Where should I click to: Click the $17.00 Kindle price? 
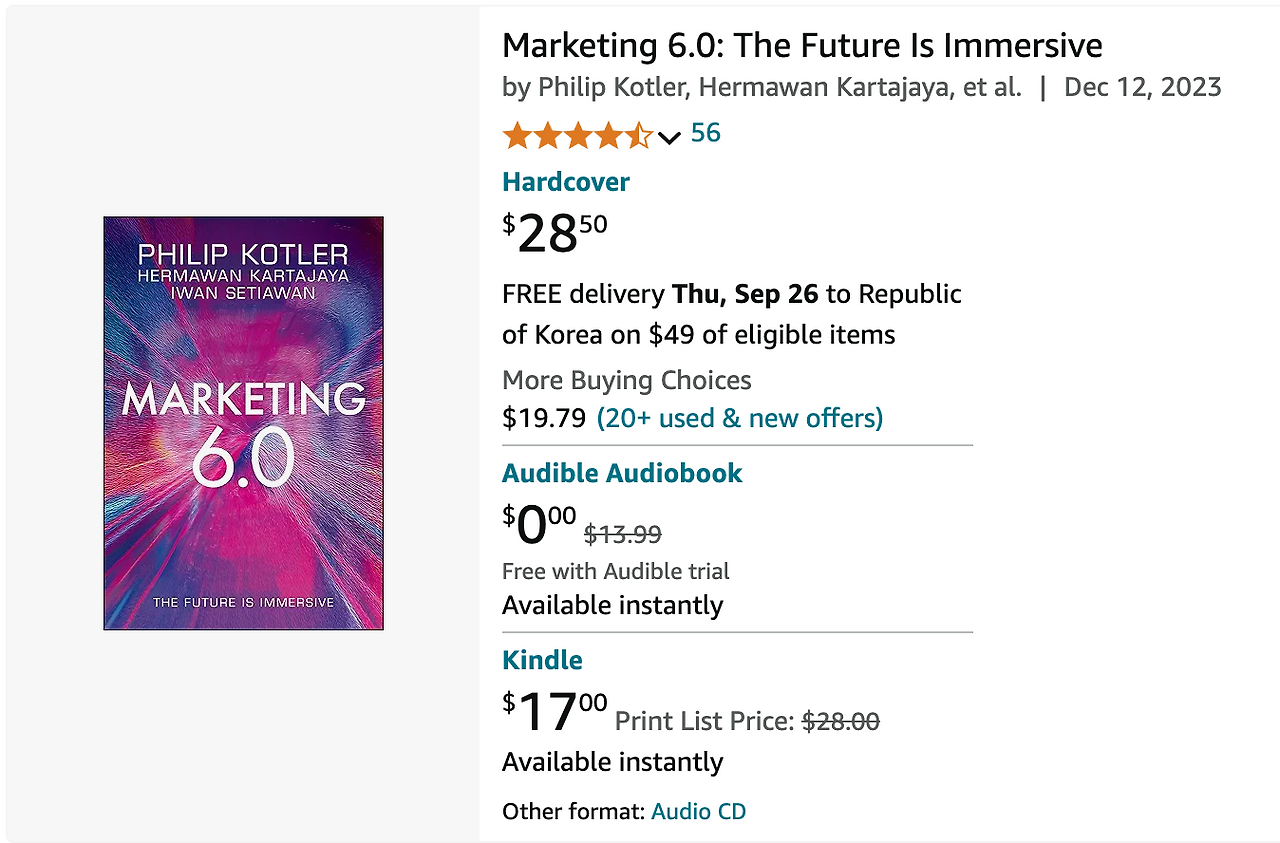(554, 711)
